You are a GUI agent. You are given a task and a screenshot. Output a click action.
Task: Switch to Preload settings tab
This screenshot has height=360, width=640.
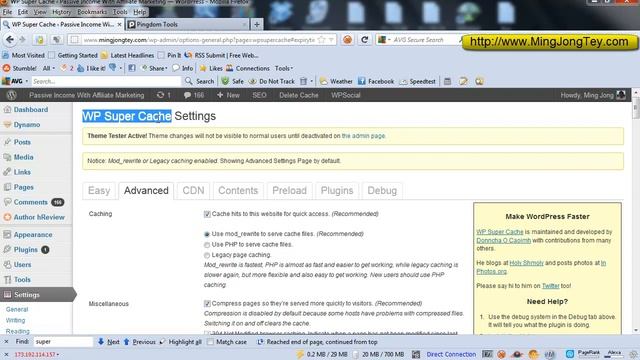289,191
